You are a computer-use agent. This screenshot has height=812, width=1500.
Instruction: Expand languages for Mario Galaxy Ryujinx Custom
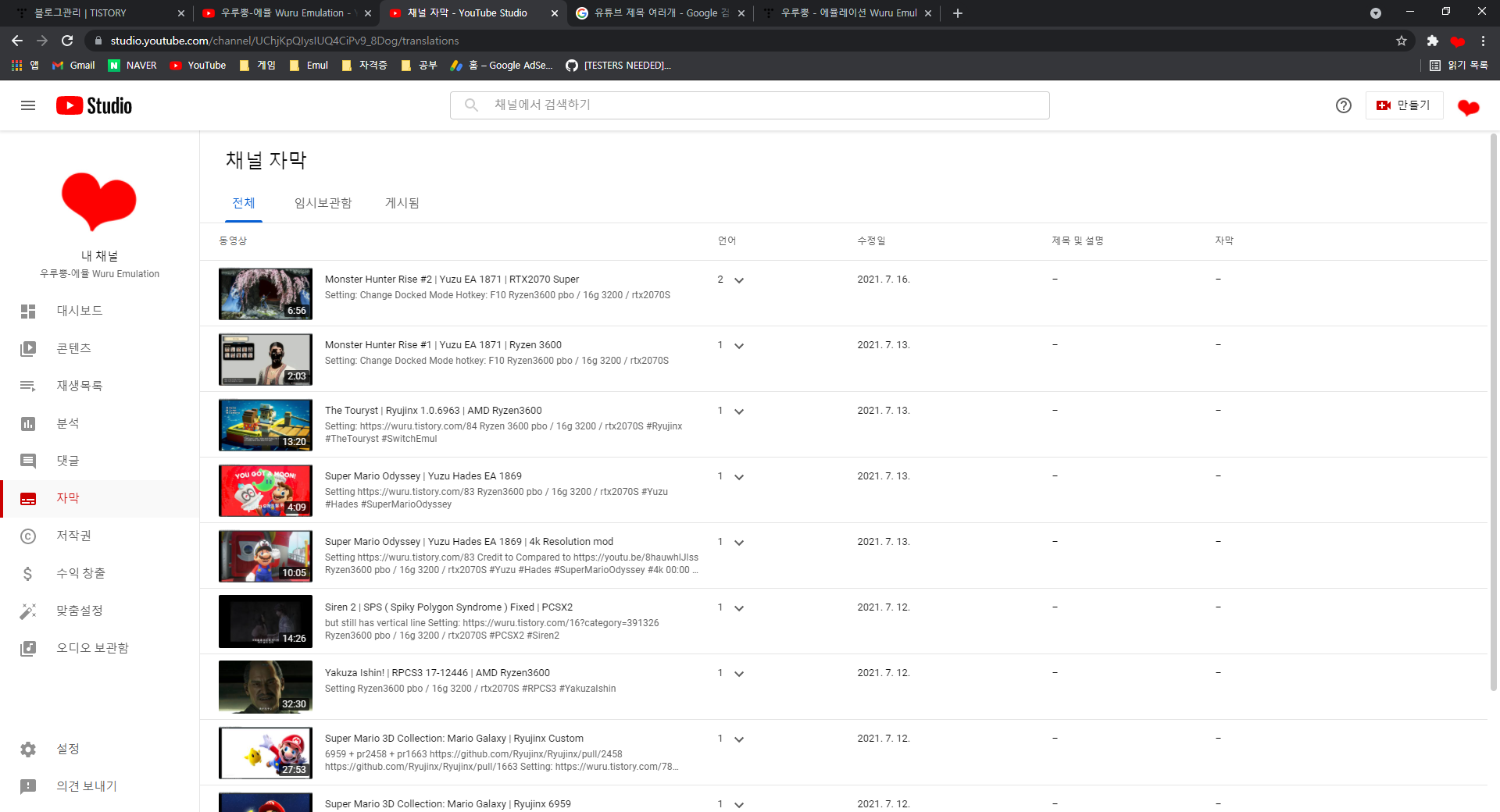[739, 739]
